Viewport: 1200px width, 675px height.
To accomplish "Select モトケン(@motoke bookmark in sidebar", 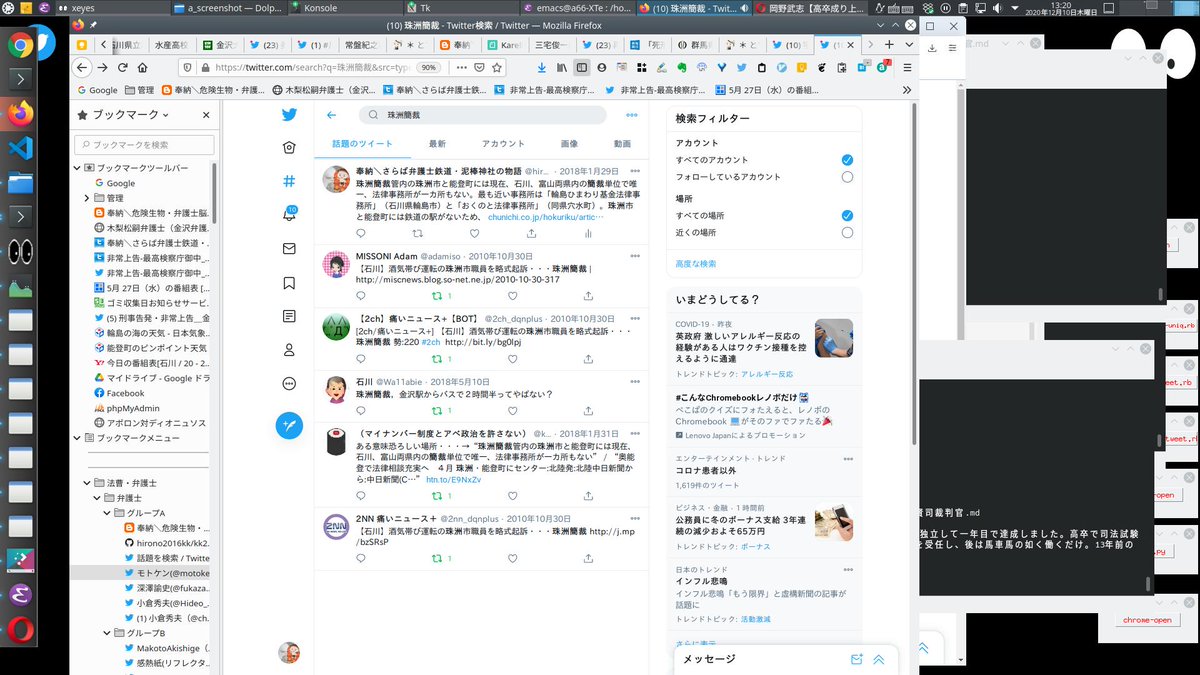I will click(x=167, y=573).
